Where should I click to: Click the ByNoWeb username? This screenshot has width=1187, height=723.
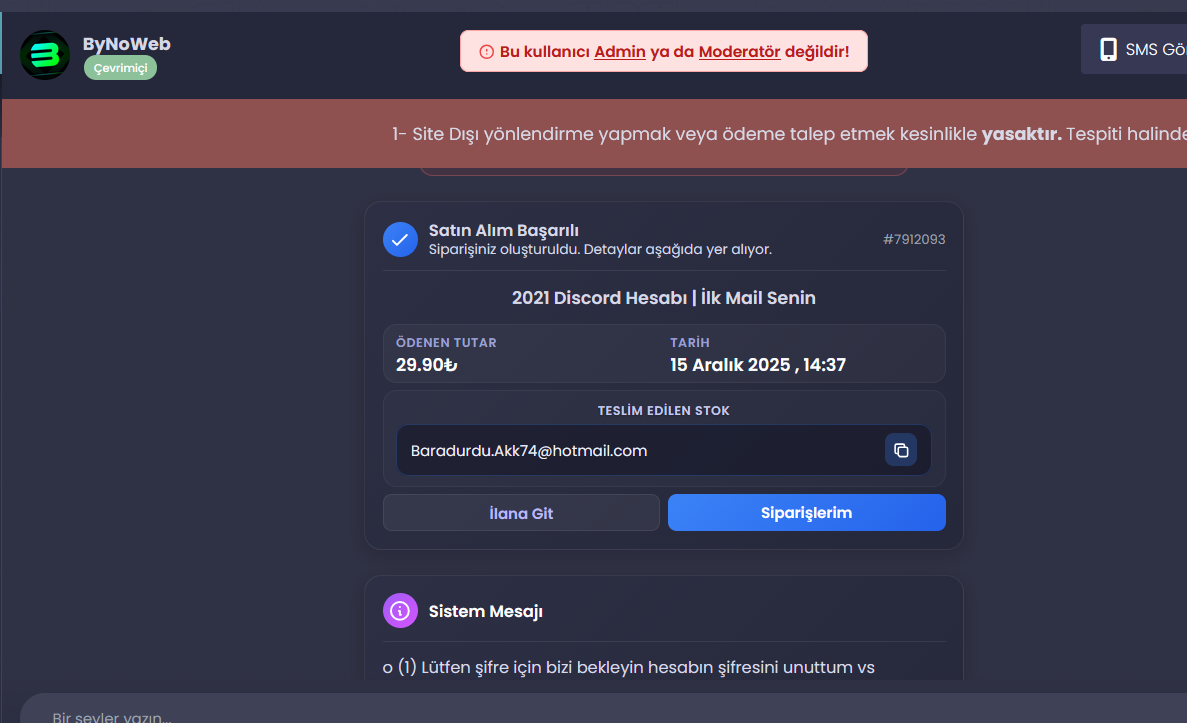(126, 44)
